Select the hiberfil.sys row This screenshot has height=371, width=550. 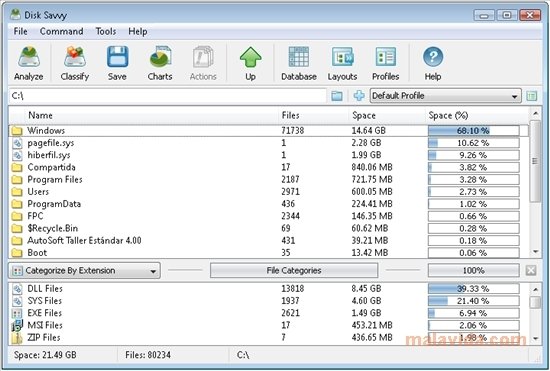tap(268, 155)
